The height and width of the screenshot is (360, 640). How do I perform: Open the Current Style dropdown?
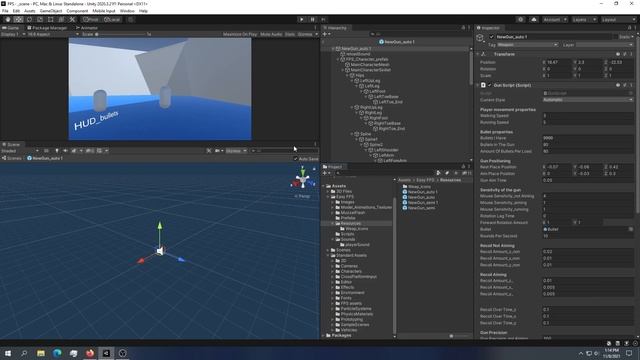(588, 100)
